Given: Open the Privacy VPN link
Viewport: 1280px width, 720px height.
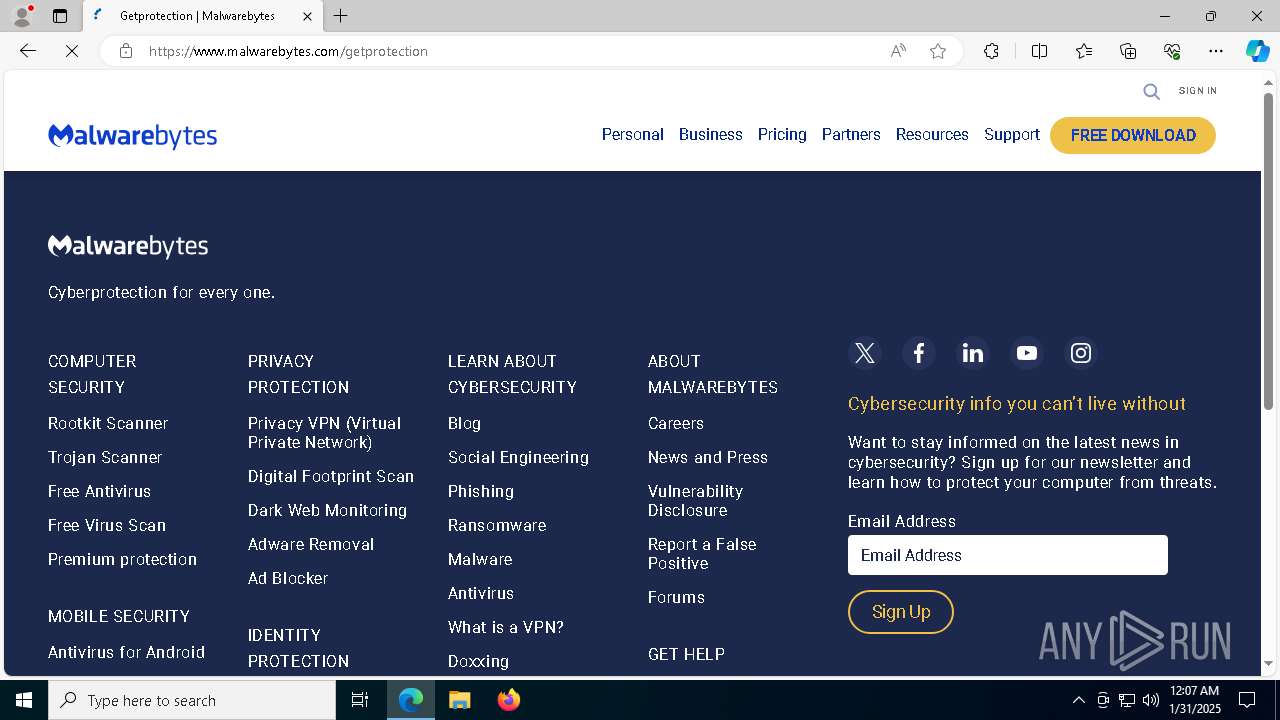Looking at the screenshot, I should coord(324,433).
